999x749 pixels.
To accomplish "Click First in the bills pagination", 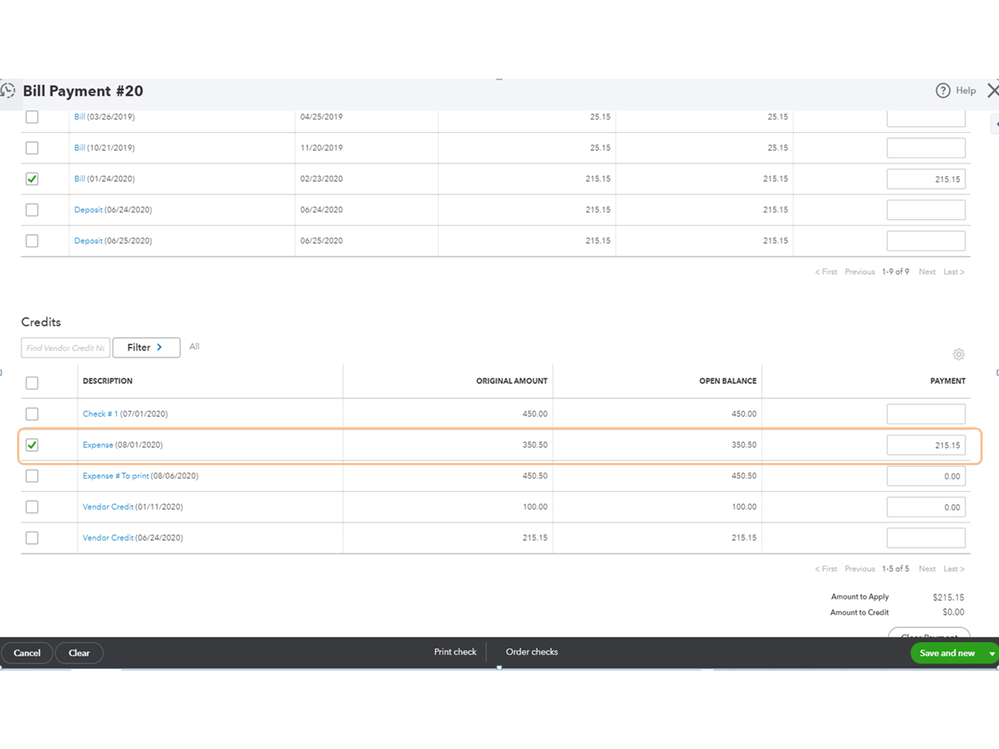I will 826,272.
